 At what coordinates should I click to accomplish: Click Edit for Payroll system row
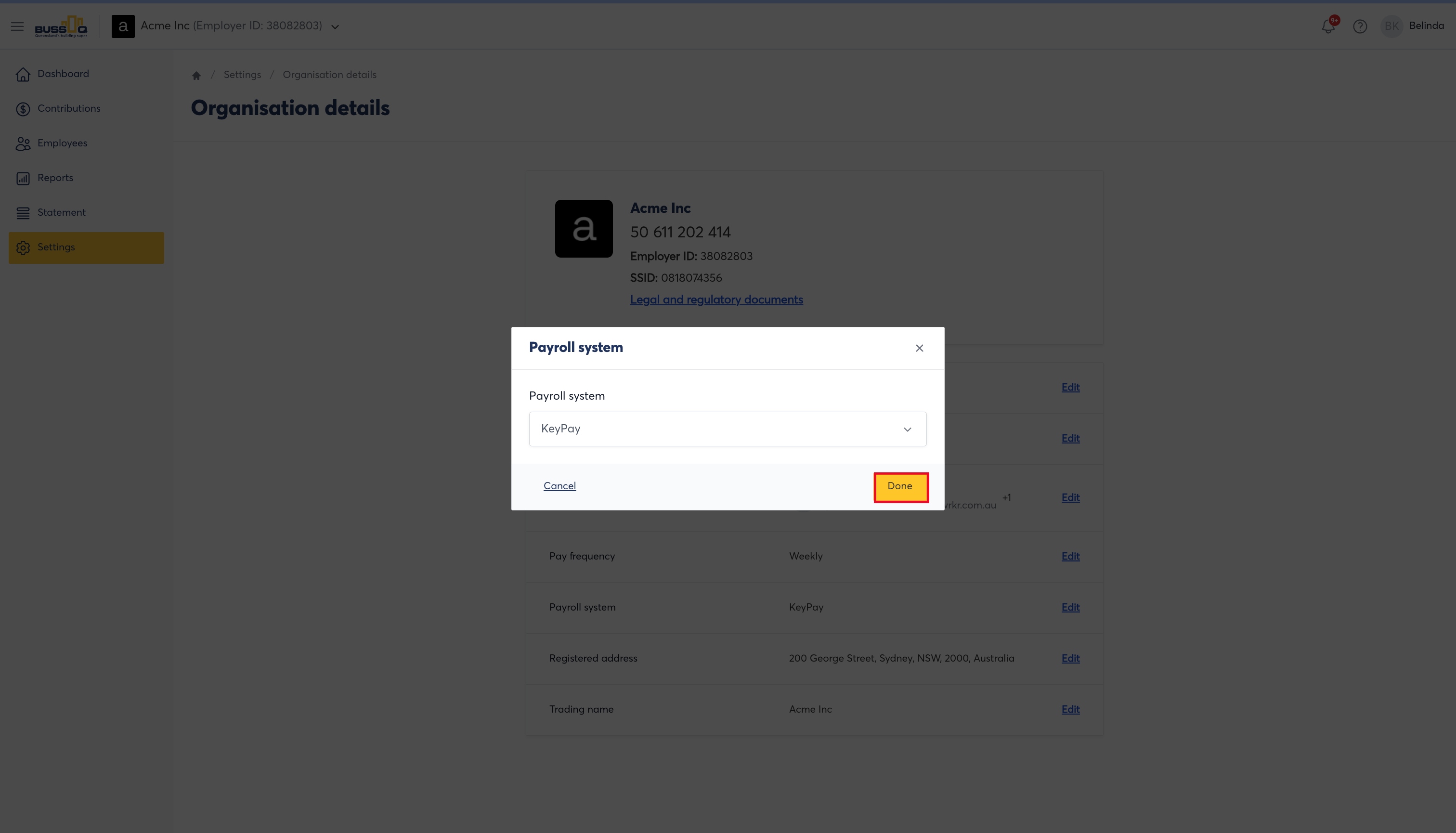pyautogui.click(x=1070, y=608)
